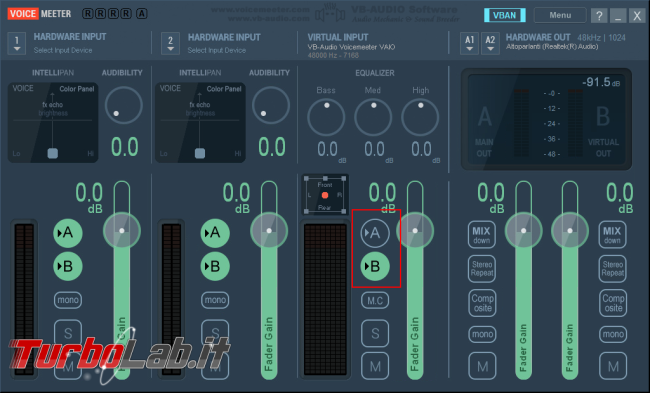Click Select Input Device under Hardware Input 2
Image resolution: width=650 pixels, height=393 pixels.
pos(216,50)
